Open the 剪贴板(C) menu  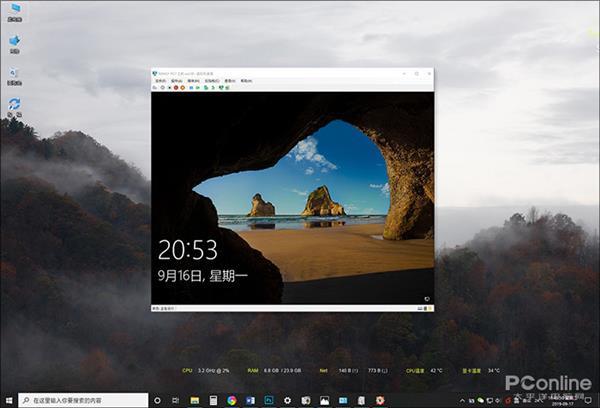212,81
